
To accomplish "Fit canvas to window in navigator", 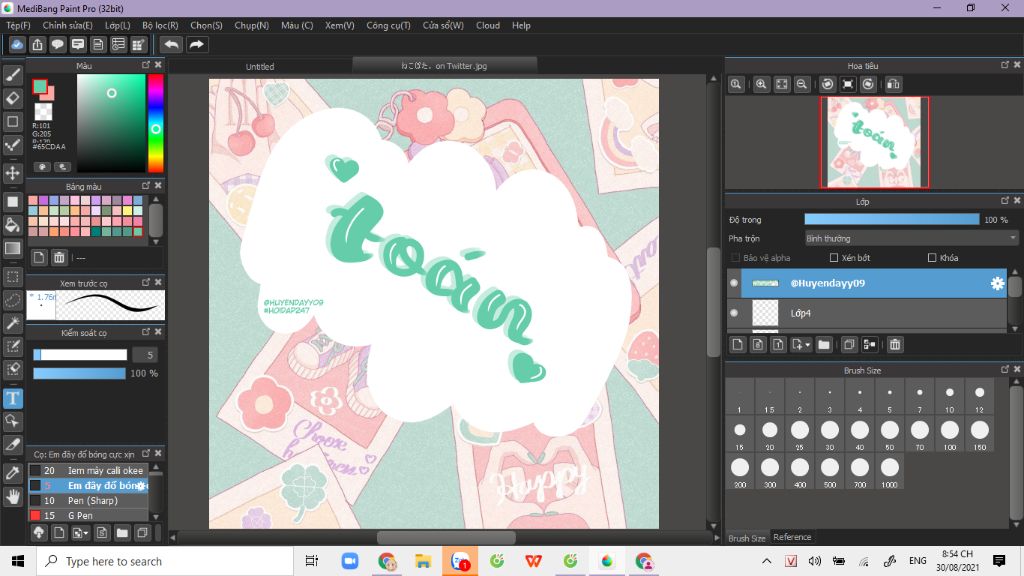I will click(x=782, y=84).
